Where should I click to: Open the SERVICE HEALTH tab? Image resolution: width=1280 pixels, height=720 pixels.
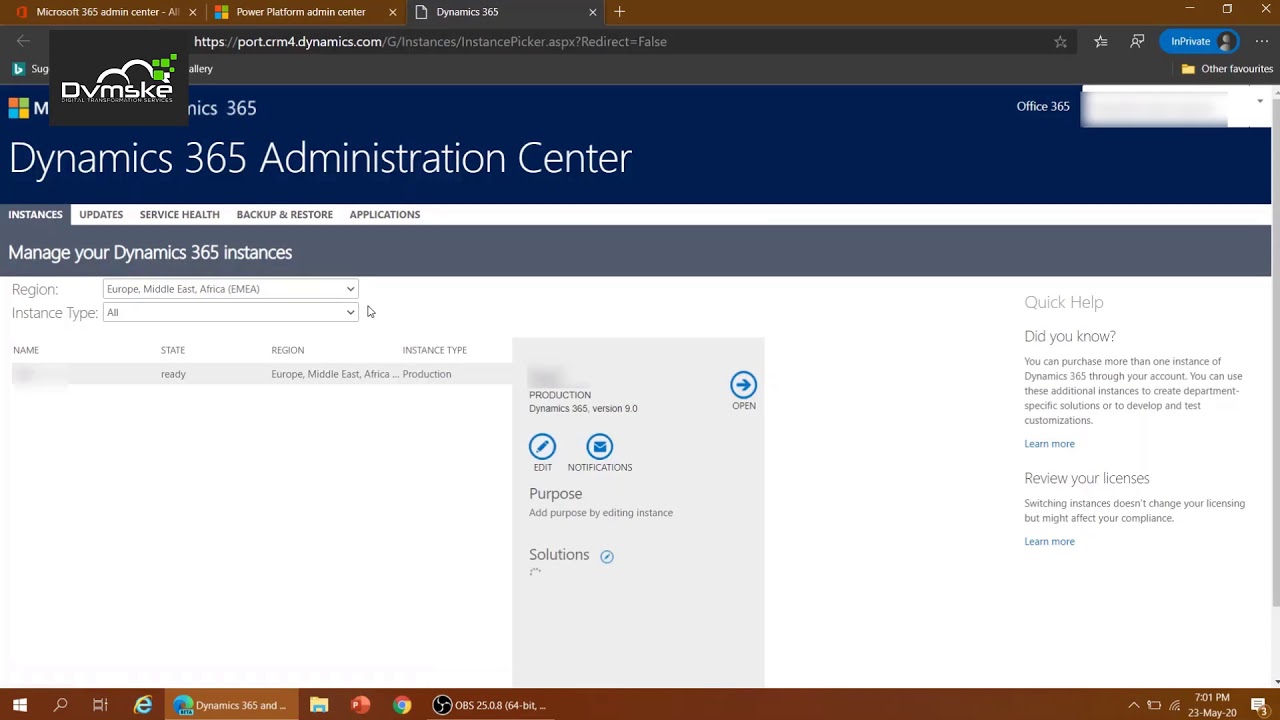[180, 215]
